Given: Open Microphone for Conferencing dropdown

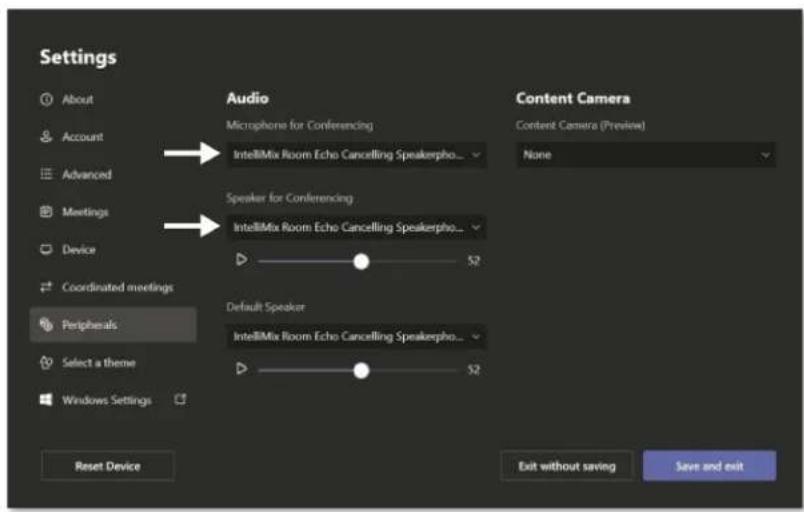Looking at the screenshot, I should click(356, 155).
